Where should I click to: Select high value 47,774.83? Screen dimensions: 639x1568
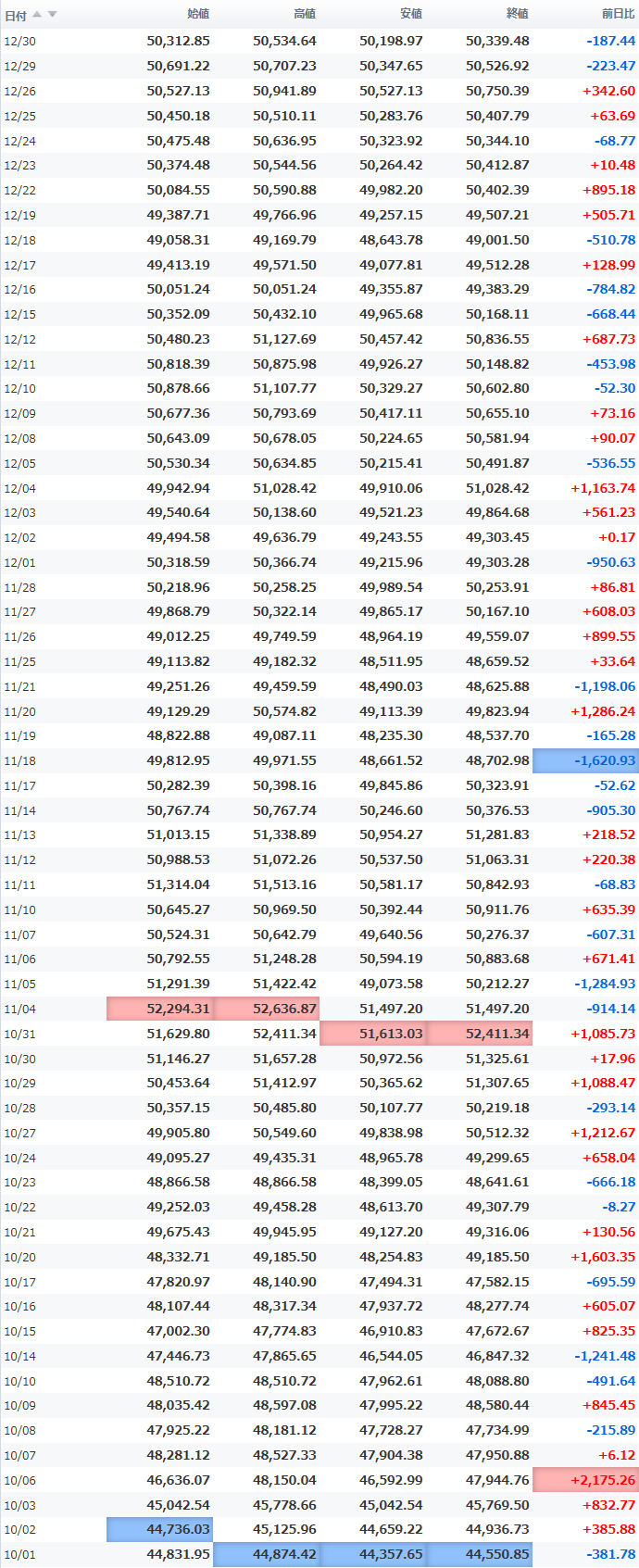284,1331
